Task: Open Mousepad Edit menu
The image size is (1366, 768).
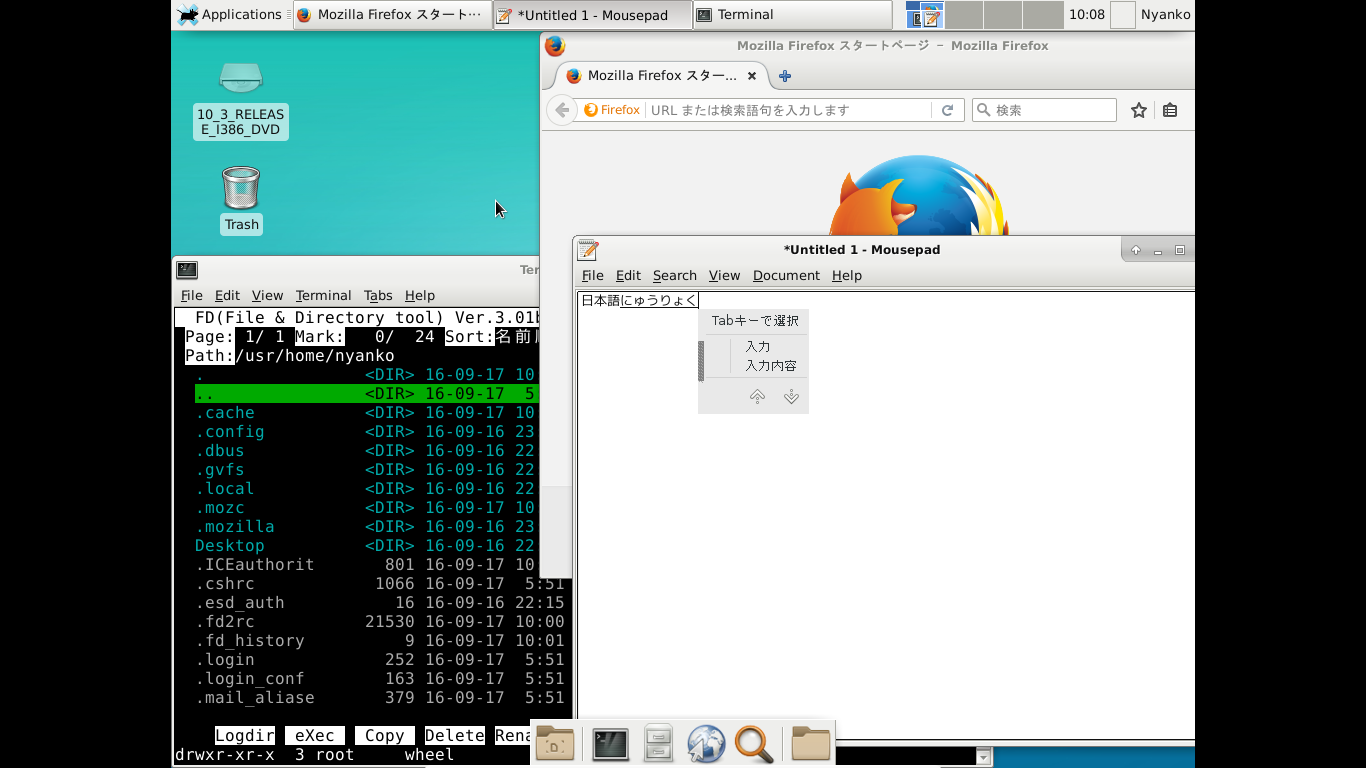Action: click(x=628, y=276)
